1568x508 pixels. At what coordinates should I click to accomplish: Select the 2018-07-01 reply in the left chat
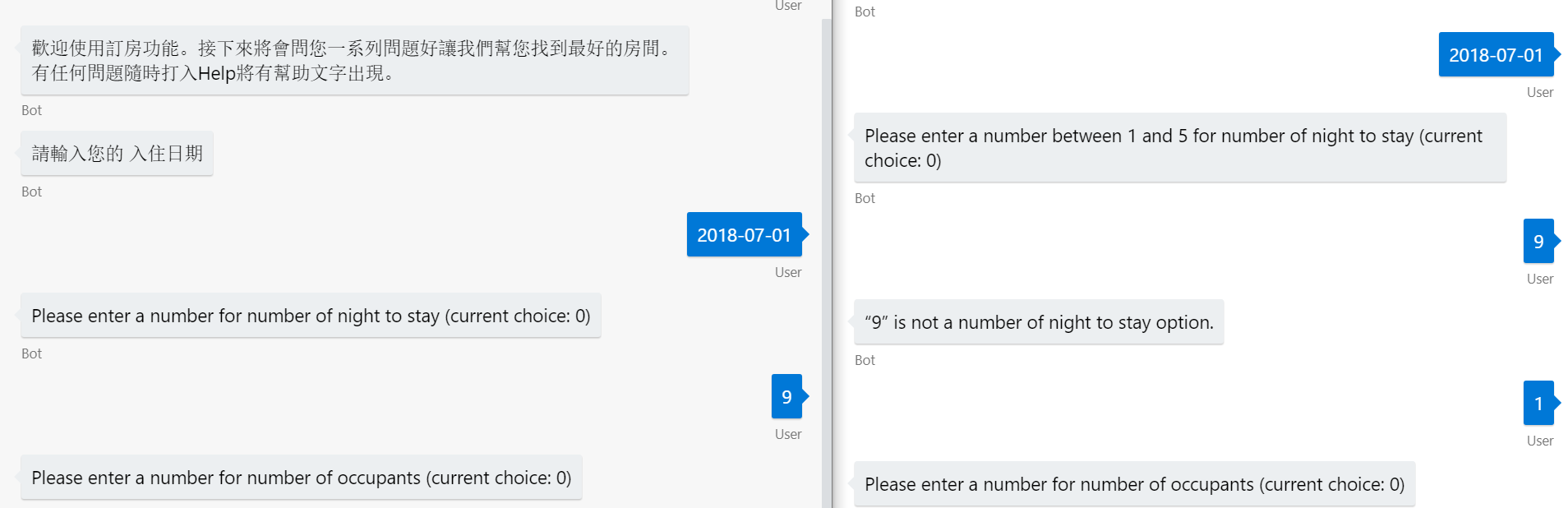click(744, 235)
